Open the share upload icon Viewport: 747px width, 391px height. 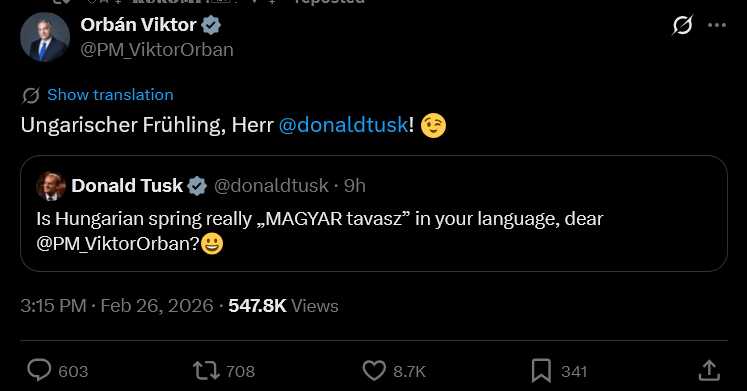(709, 371)
